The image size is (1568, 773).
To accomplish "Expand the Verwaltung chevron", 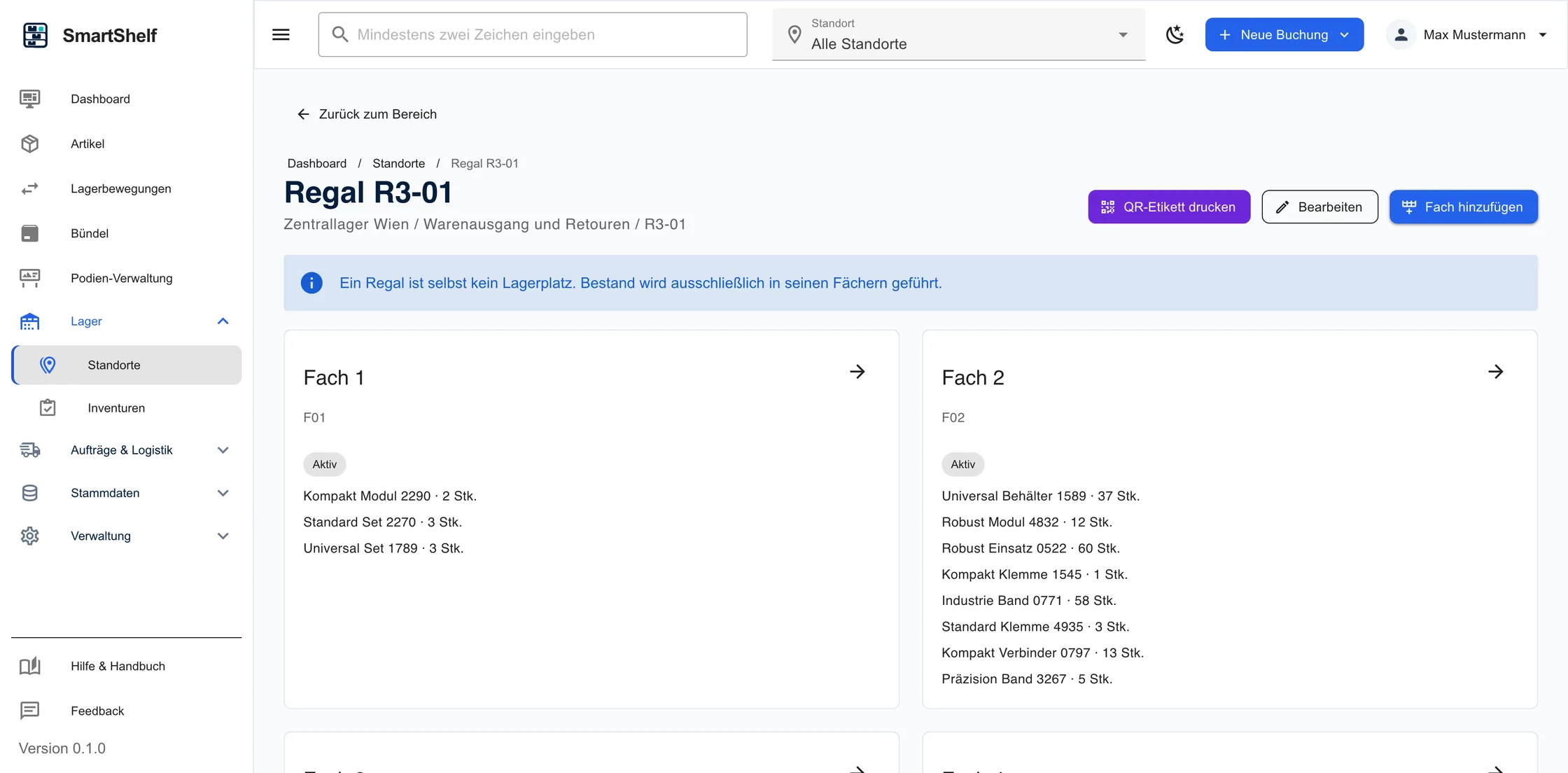I will click(x=223, y=536).
